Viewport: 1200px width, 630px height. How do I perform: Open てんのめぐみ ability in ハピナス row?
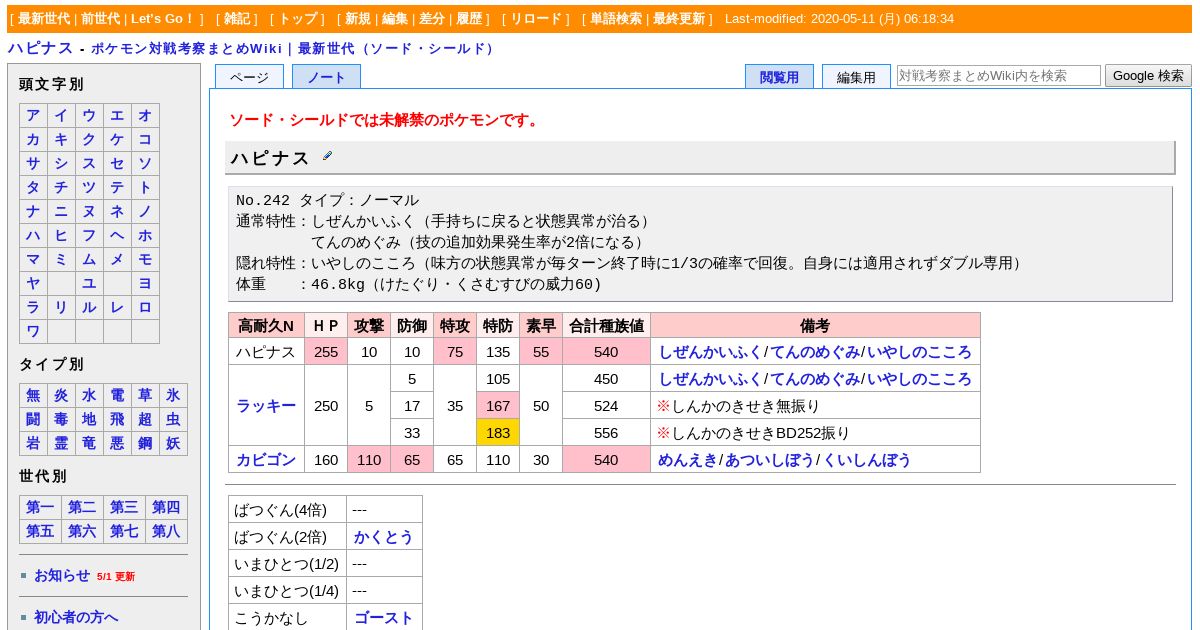click(814, 352)
